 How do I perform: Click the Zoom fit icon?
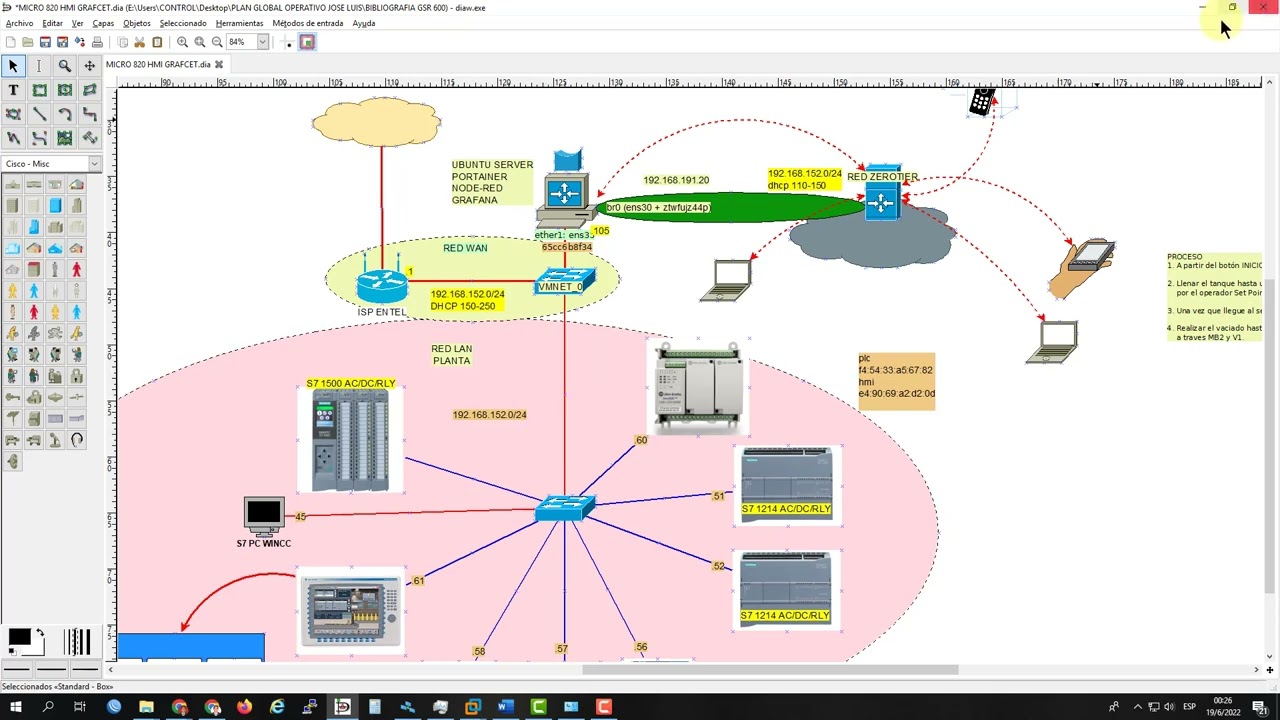[200, 42]
